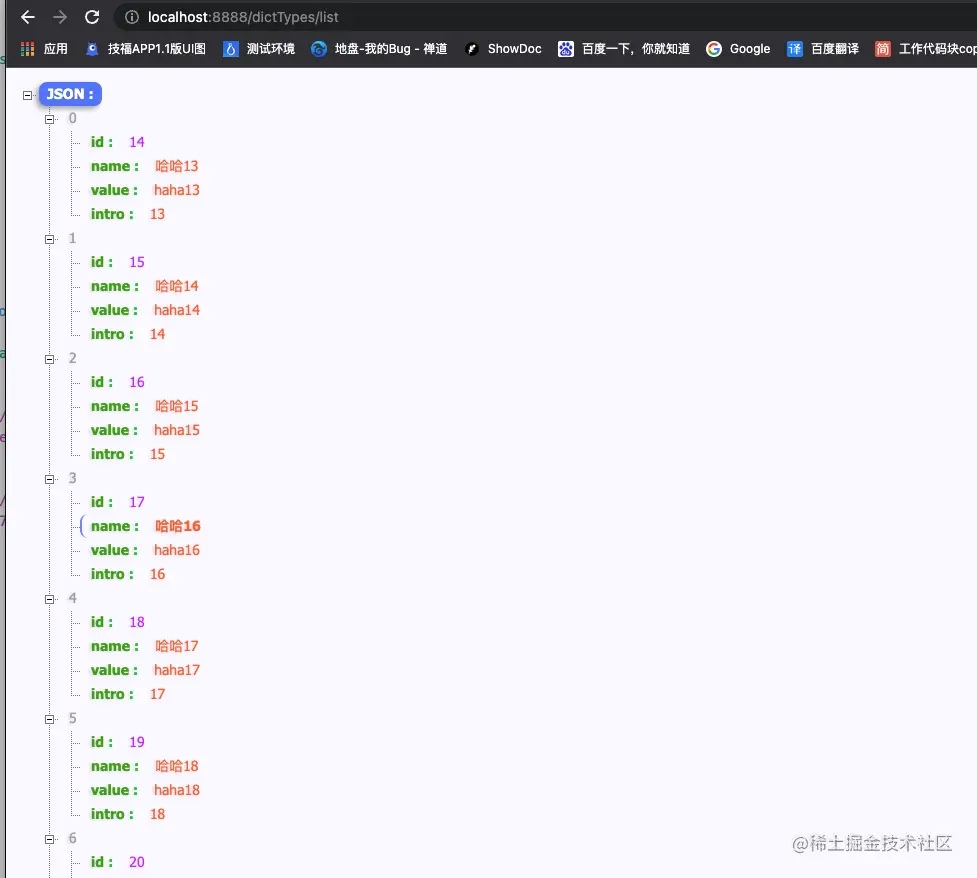The image size is (977, 878).
Task: Select id value 20
Action: coord(136,862)
